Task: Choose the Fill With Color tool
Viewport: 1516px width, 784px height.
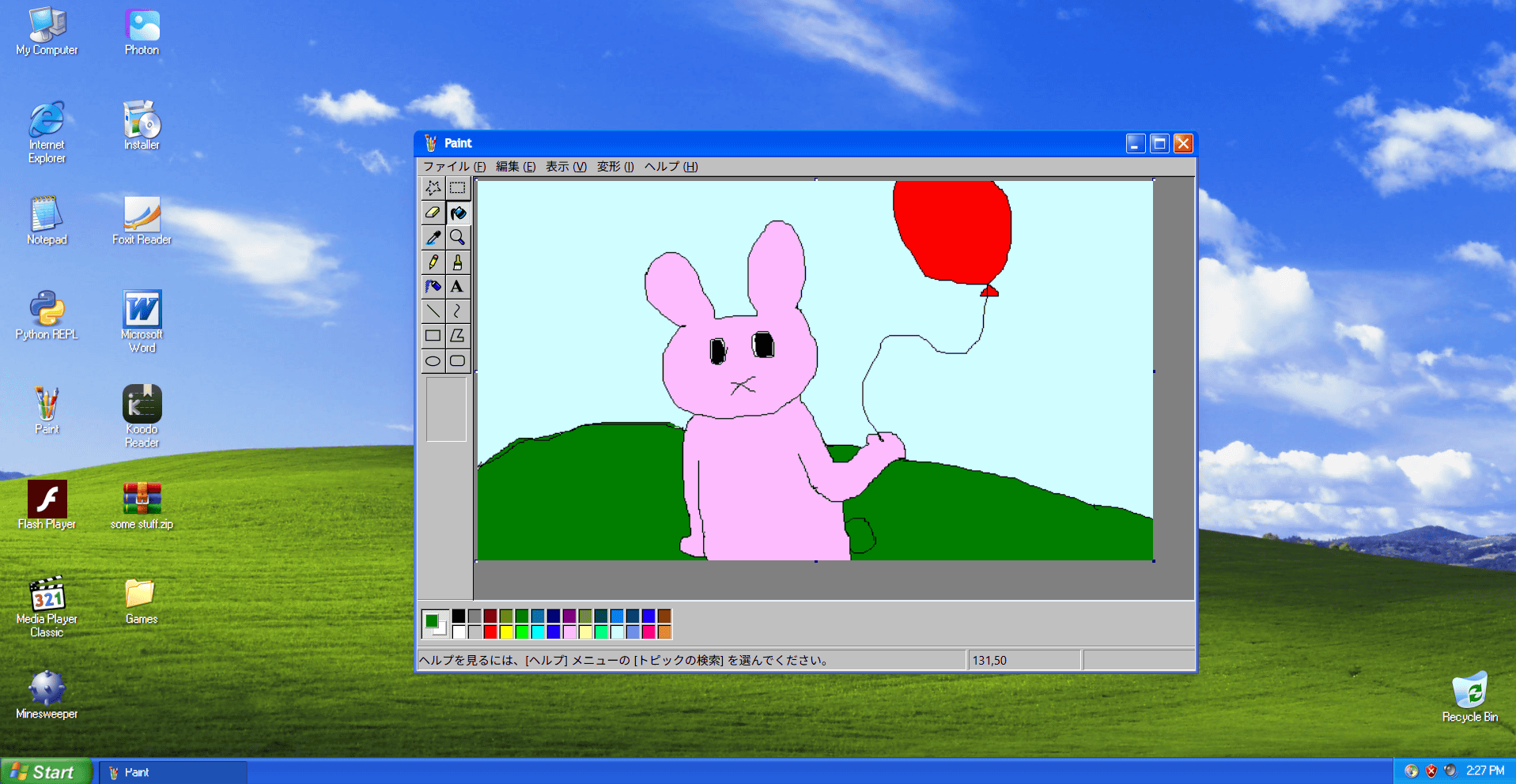Action: (458, 213)
